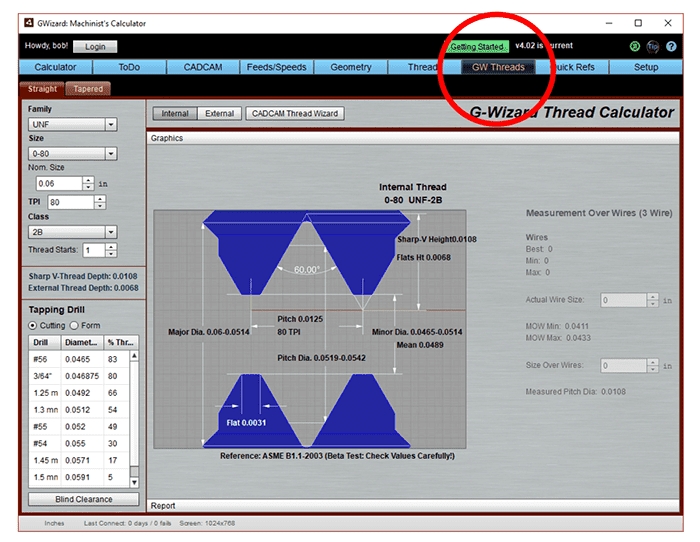Increase the TPI stepper value
Image resolution: width=700 pixels, height=542 pixels.
pyautogui.click(x=100, y=199)
